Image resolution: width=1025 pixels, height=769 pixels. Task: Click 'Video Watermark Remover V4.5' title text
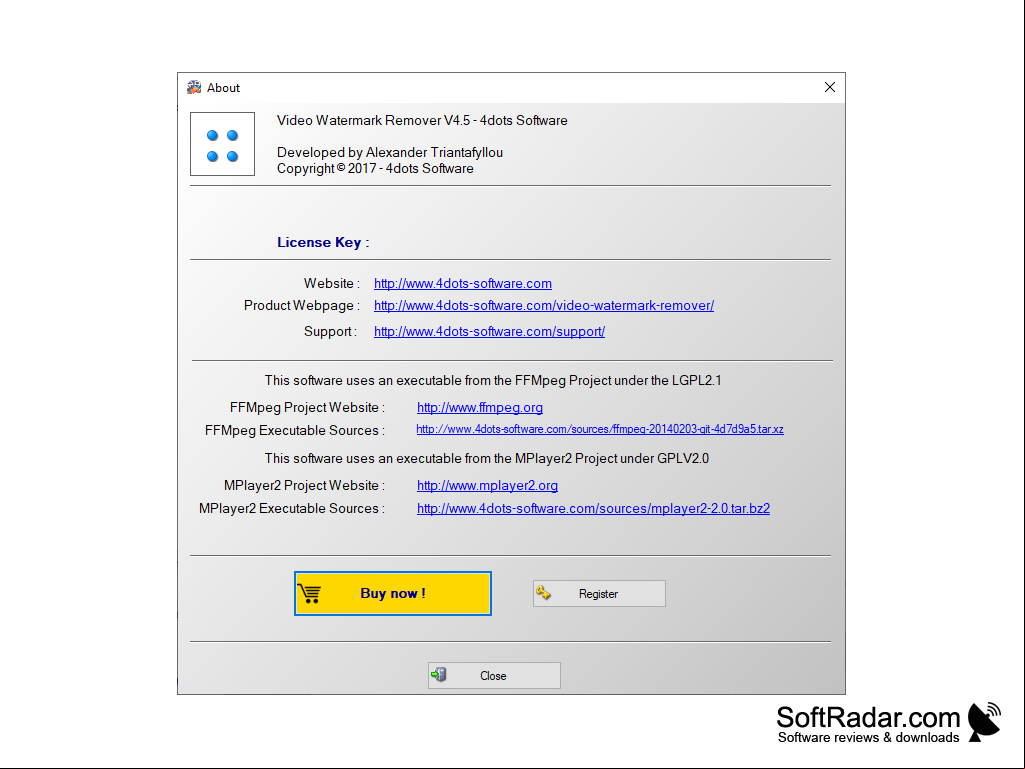pyautogui.click(x=422, y=120)
